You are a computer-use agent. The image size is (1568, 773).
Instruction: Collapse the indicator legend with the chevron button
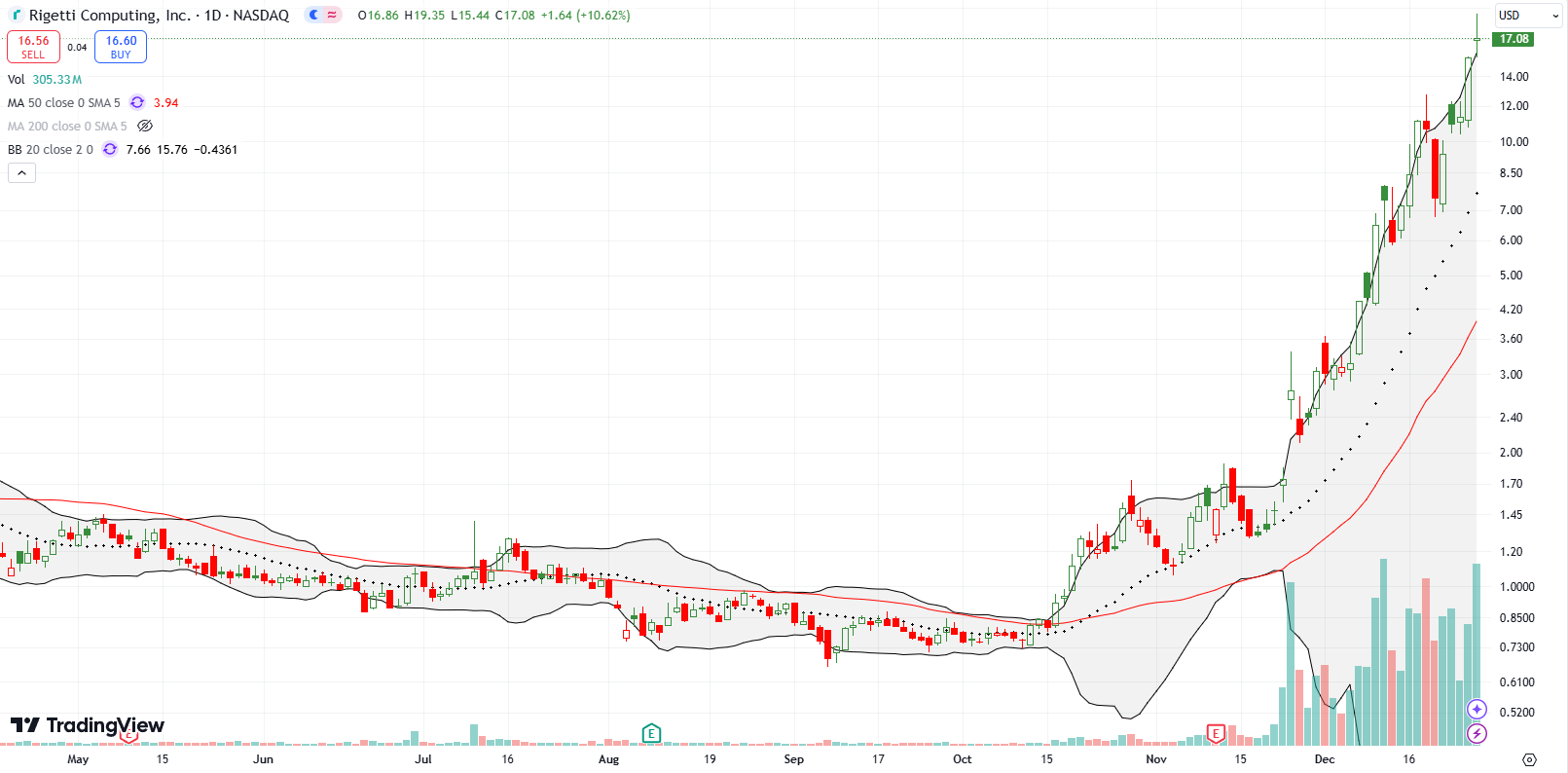[x=21, y=172]
